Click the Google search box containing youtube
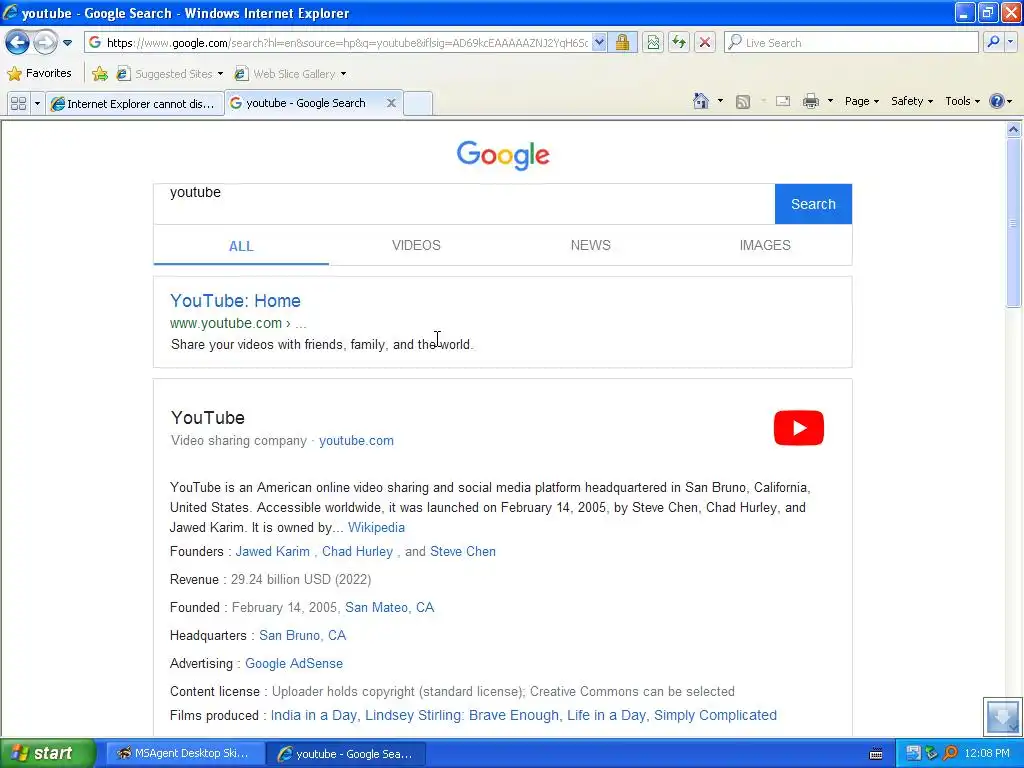 click(464, 204)
